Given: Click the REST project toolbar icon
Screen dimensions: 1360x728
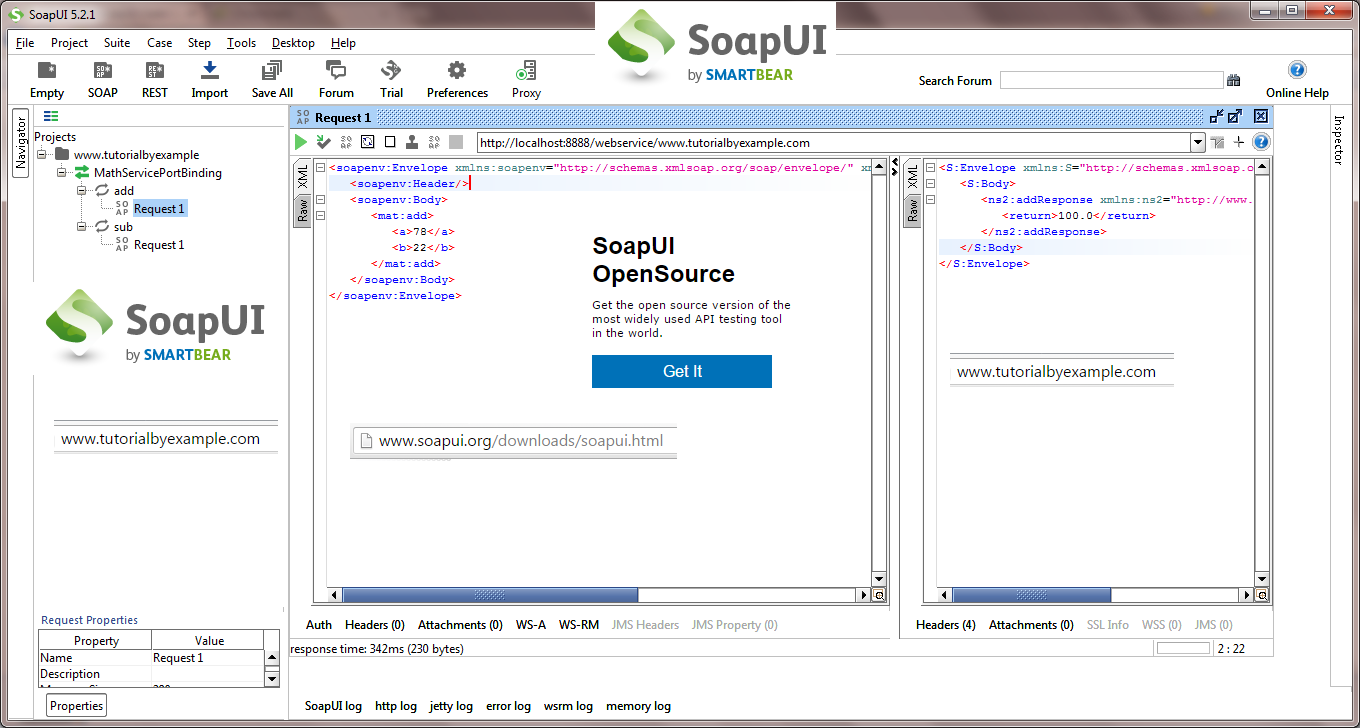Looking at the screenshot, I should [155, 79].
